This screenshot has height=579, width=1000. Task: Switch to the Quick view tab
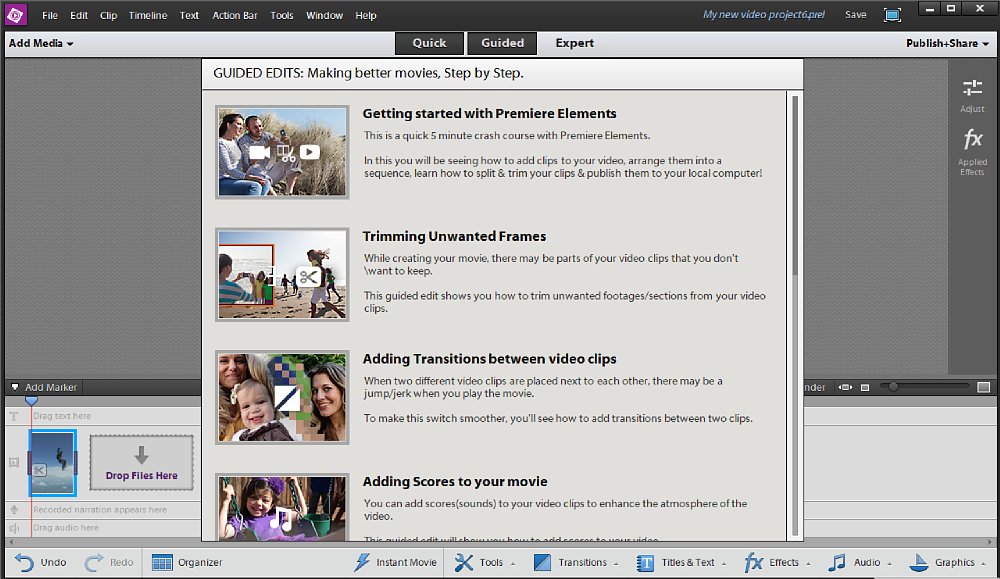coord(429,43)
